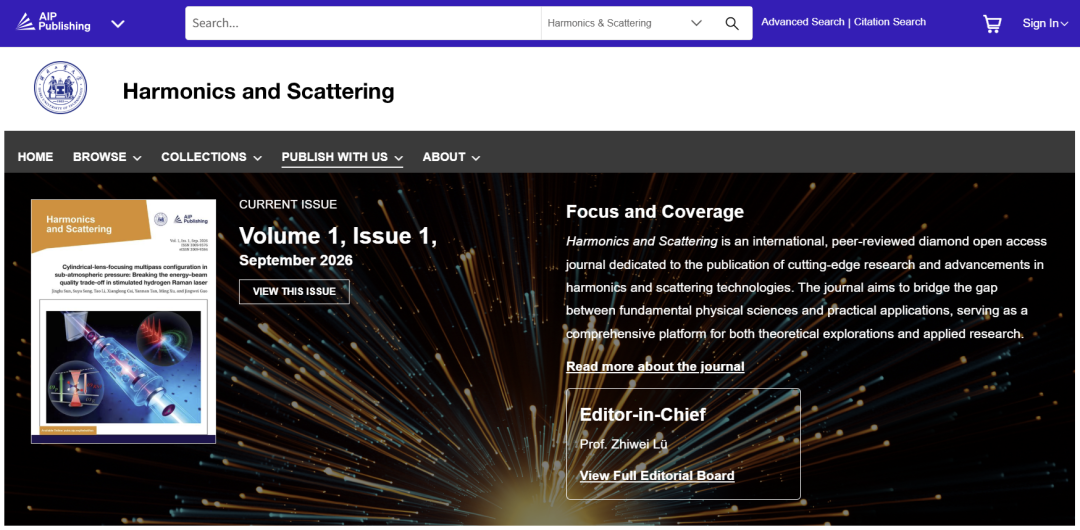Click the magnifying glass search icon
The height and width of the screenshot is (530, 1080).
tap(731, 23)
